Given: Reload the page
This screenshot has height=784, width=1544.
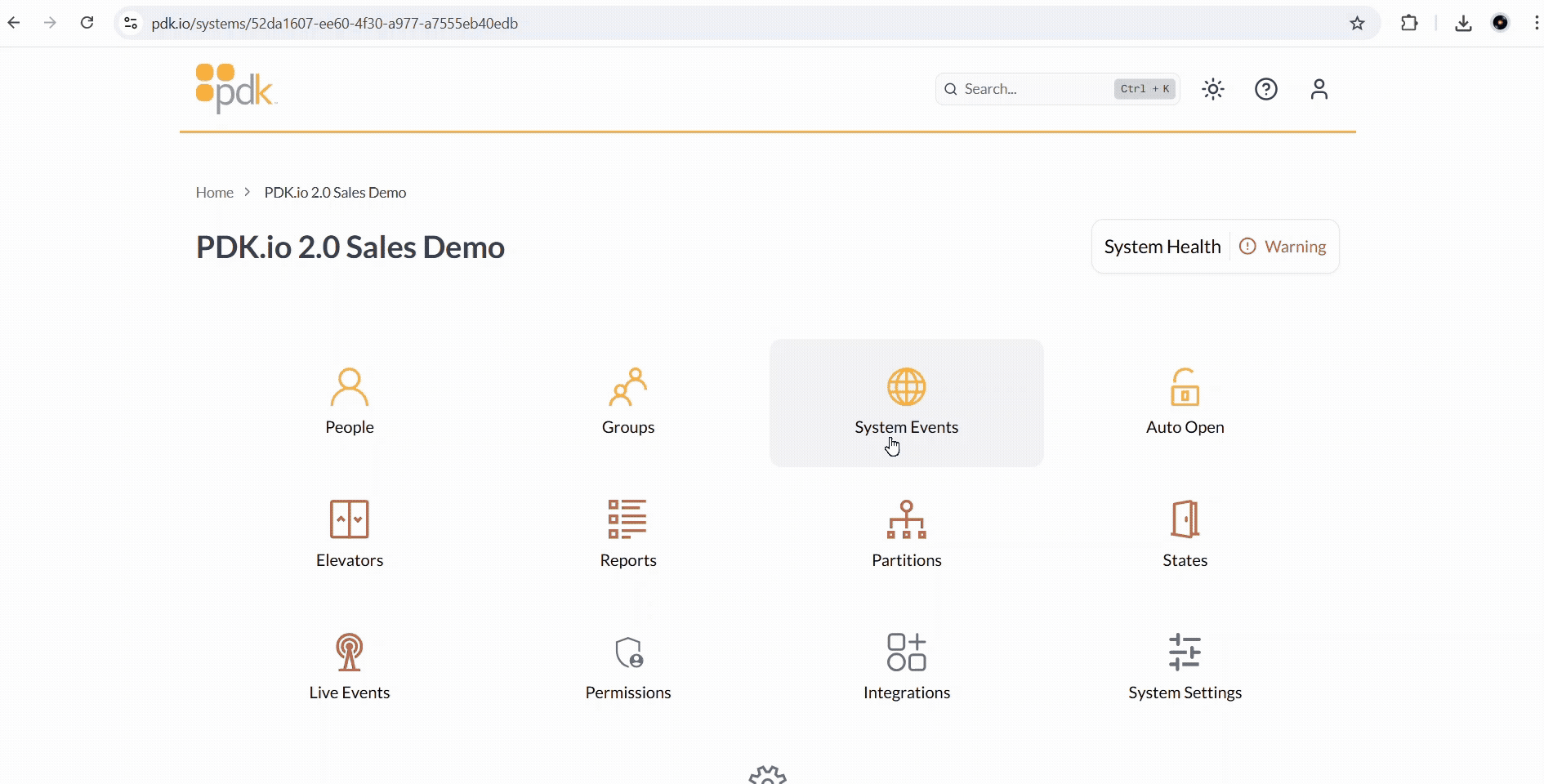Looking at the screenshot, I should point(87,23).
